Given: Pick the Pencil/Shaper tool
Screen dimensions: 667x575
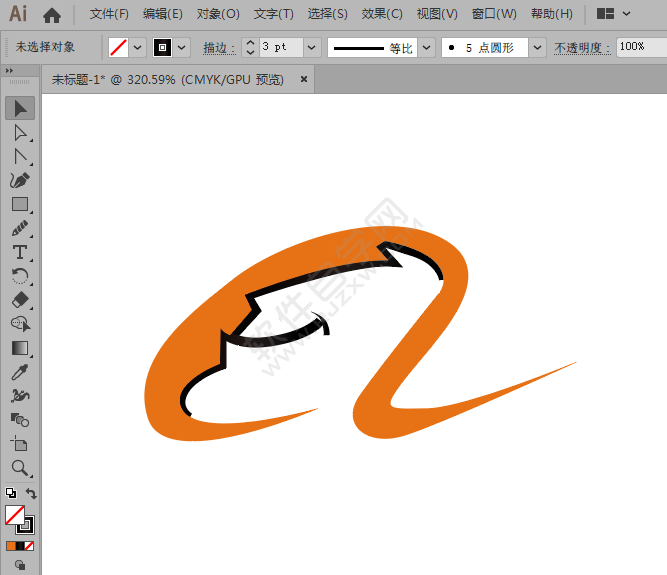Looking at the screenshot, I should [x=20, y=228].
